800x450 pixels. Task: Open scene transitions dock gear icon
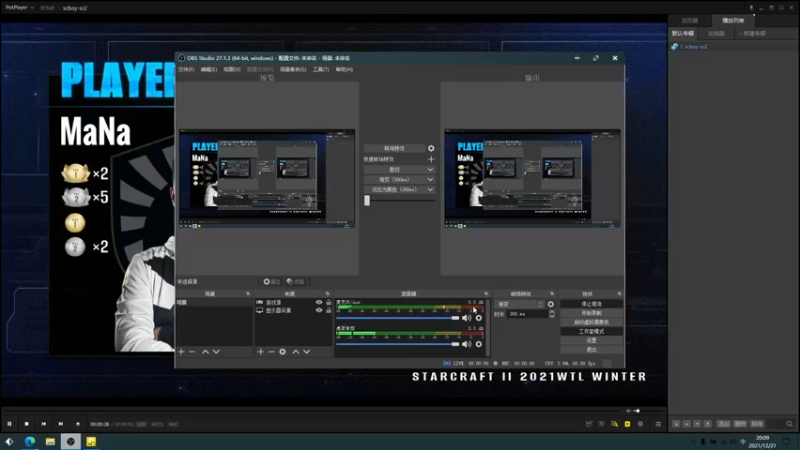click(x=551, y=304)
